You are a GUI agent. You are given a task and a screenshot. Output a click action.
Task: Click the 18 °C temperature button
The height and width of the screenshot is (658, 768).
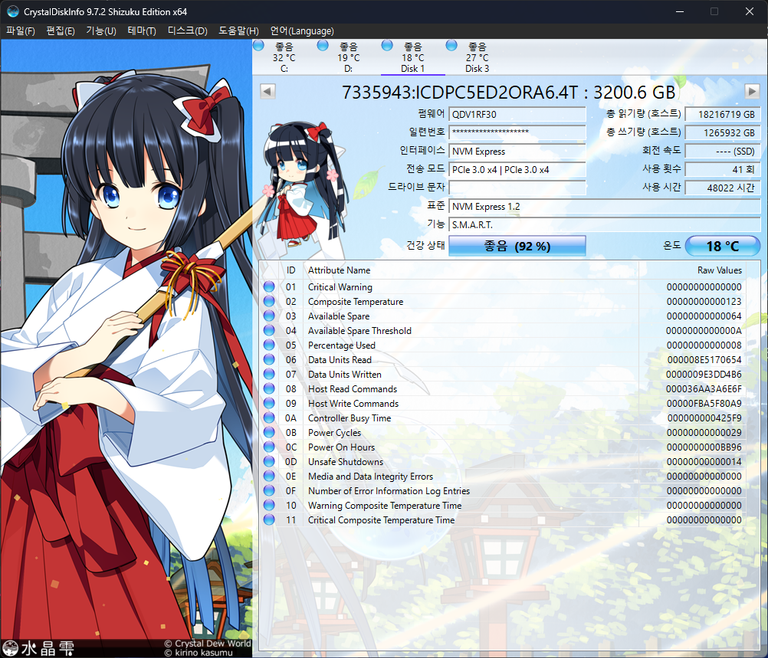pyautogui.click(x=722, y=246)
